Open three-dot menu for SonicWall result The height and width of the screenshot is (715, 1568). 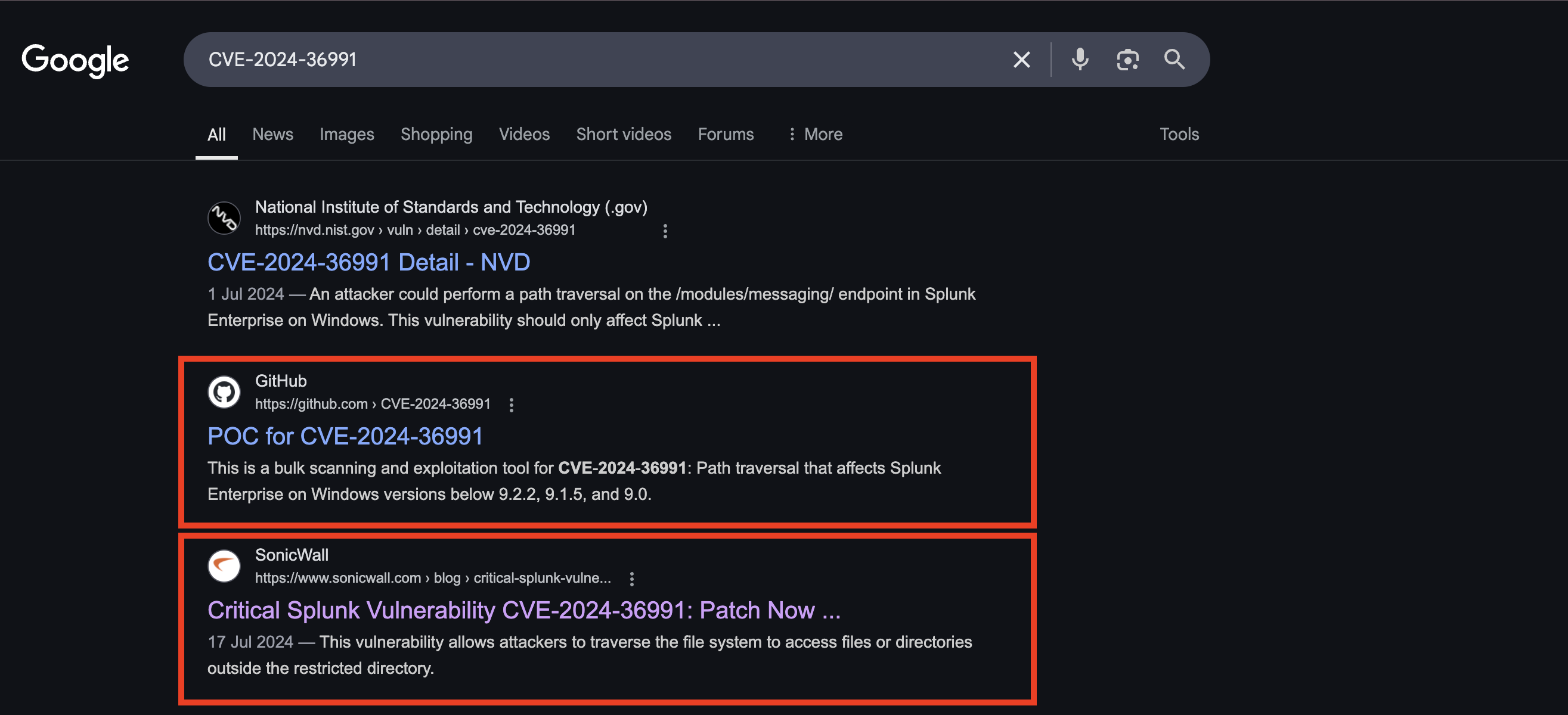(x=632, y=579)
